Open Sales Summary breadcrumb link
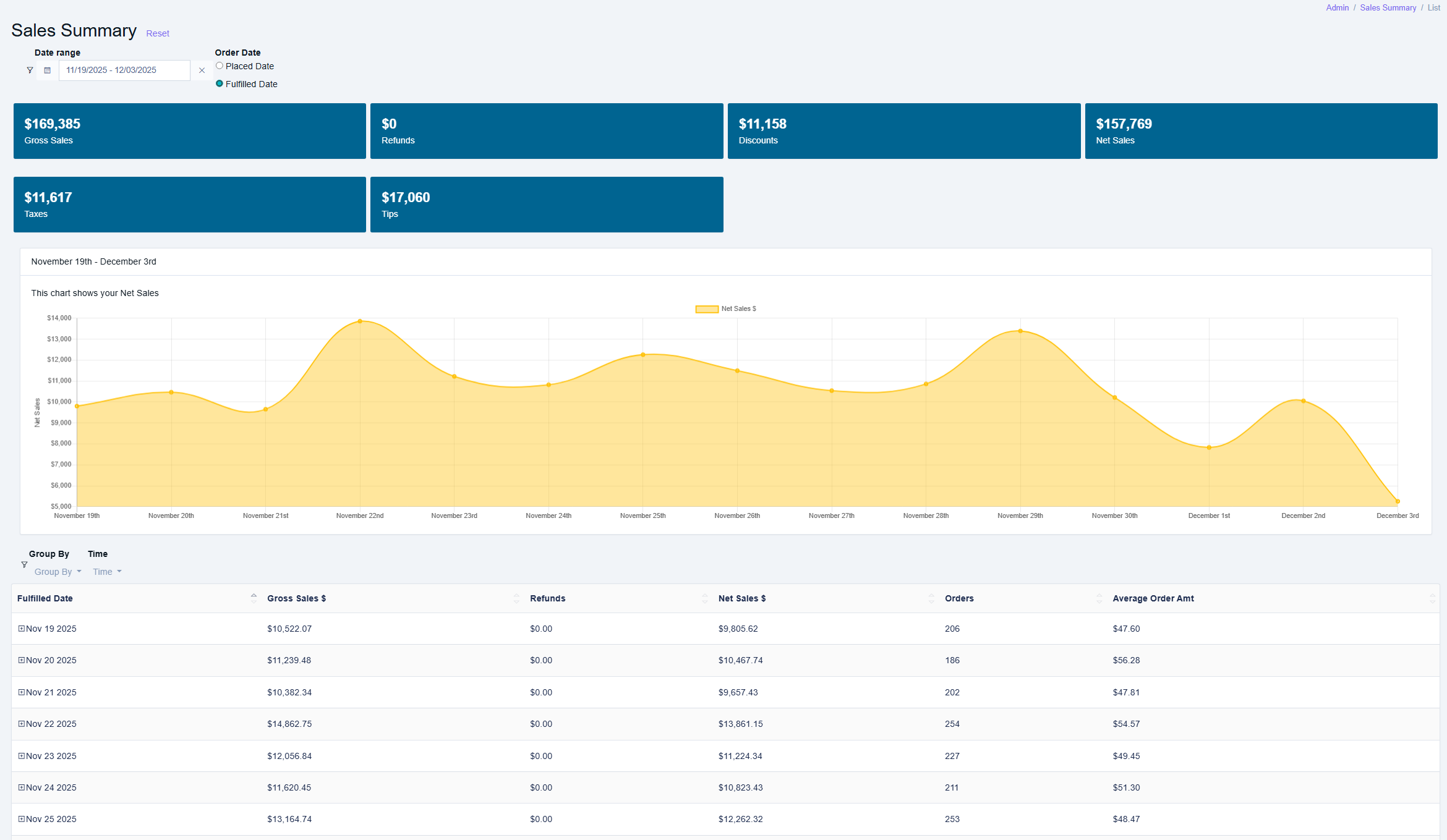 point(1388,8)
